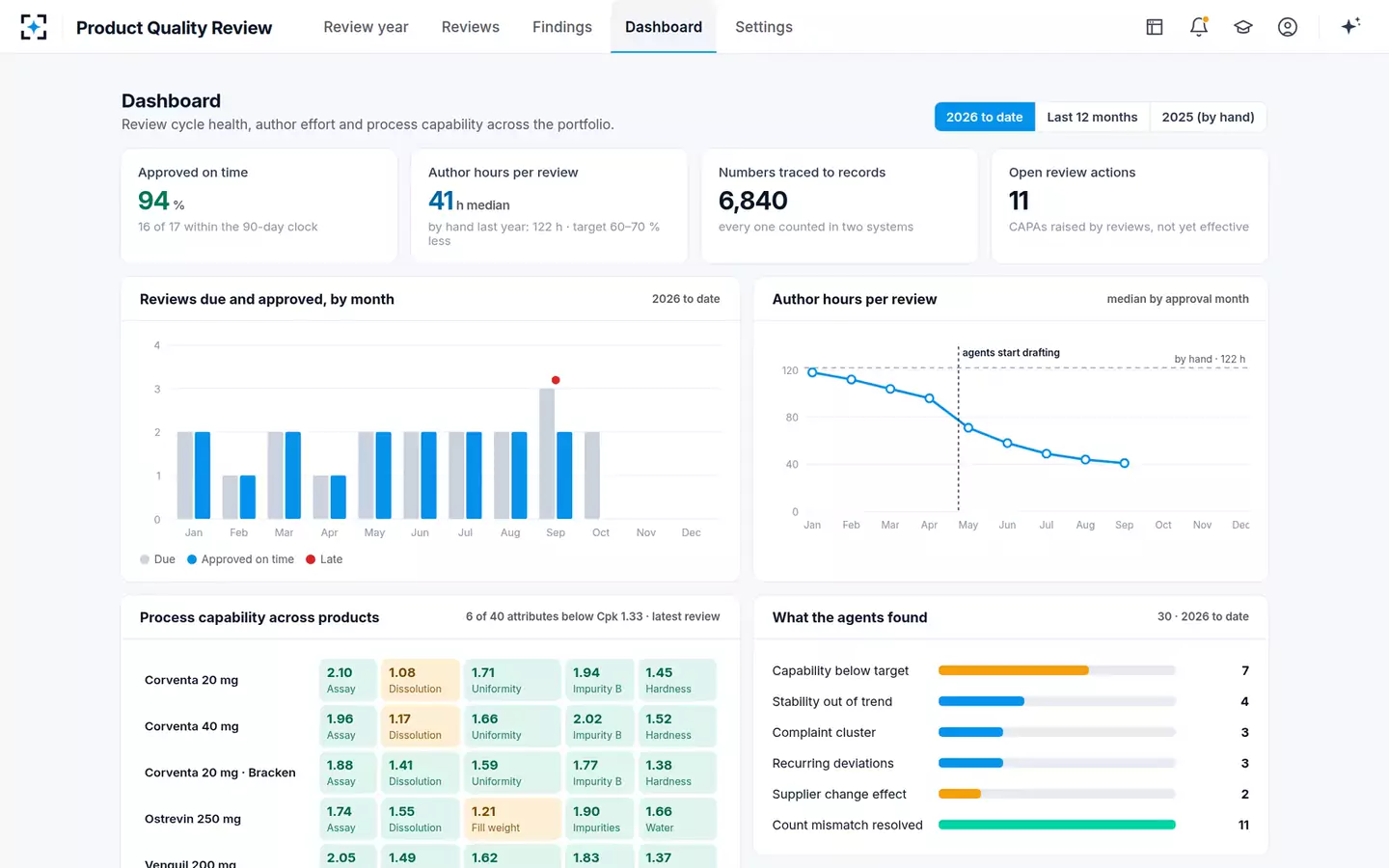The image size is (1389, 868).
Task: Click the red Late dot above September
Action: 556,380
